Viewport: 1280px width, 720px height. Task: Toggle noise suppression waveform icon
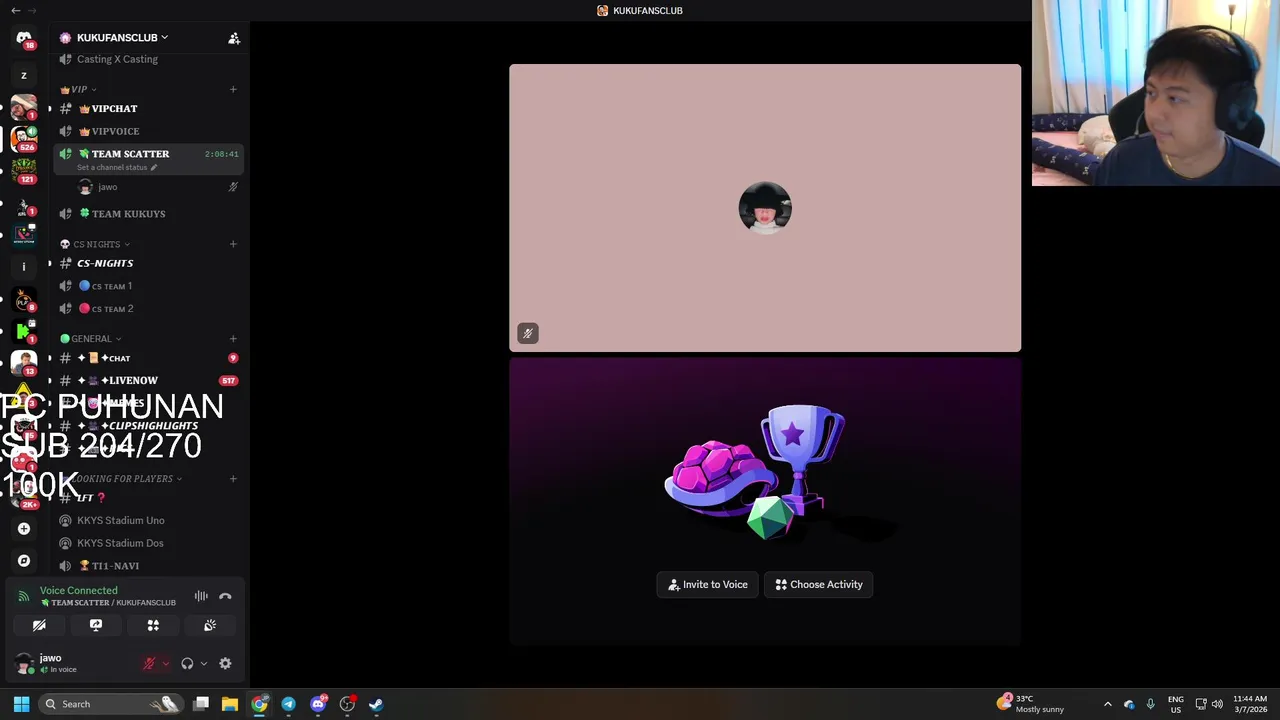tap(201, 596)
